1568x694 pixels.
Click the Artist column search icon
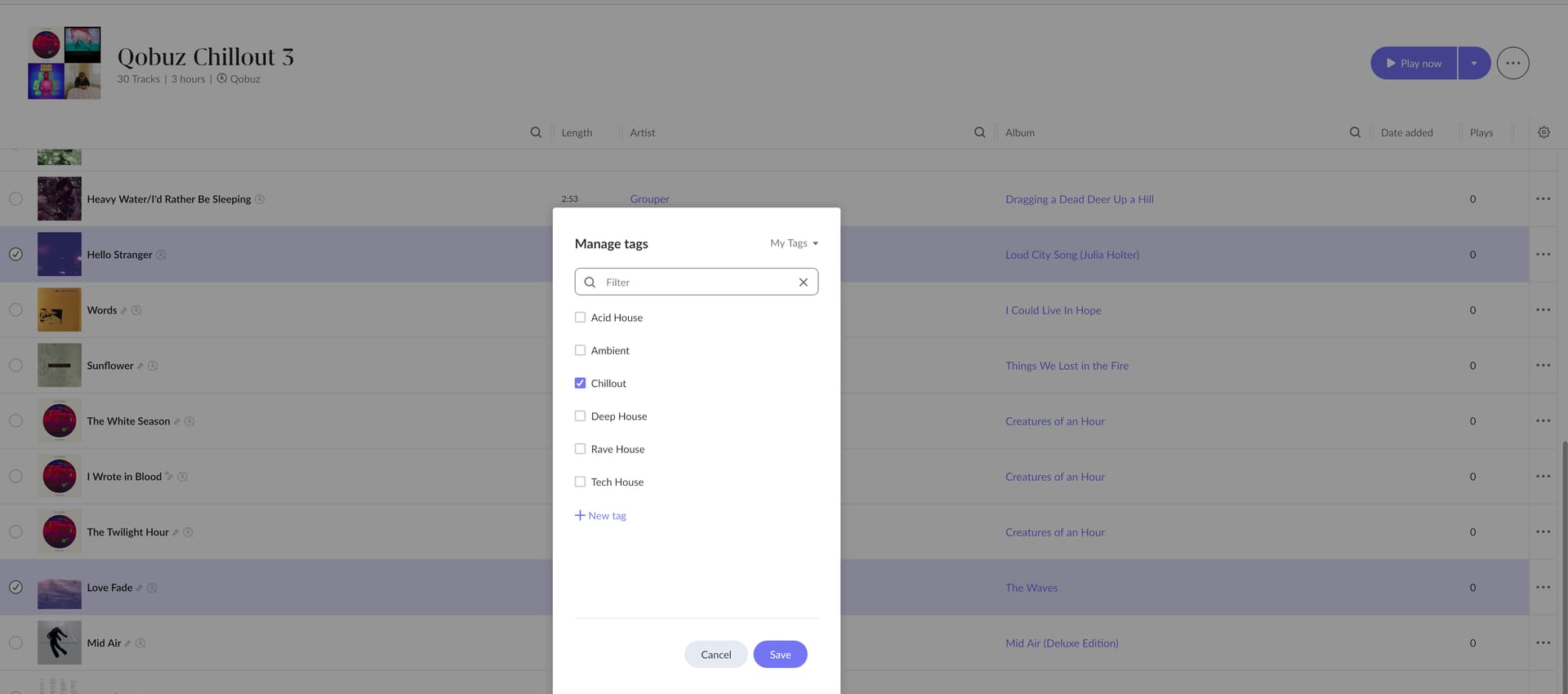(x=979, y=132)
